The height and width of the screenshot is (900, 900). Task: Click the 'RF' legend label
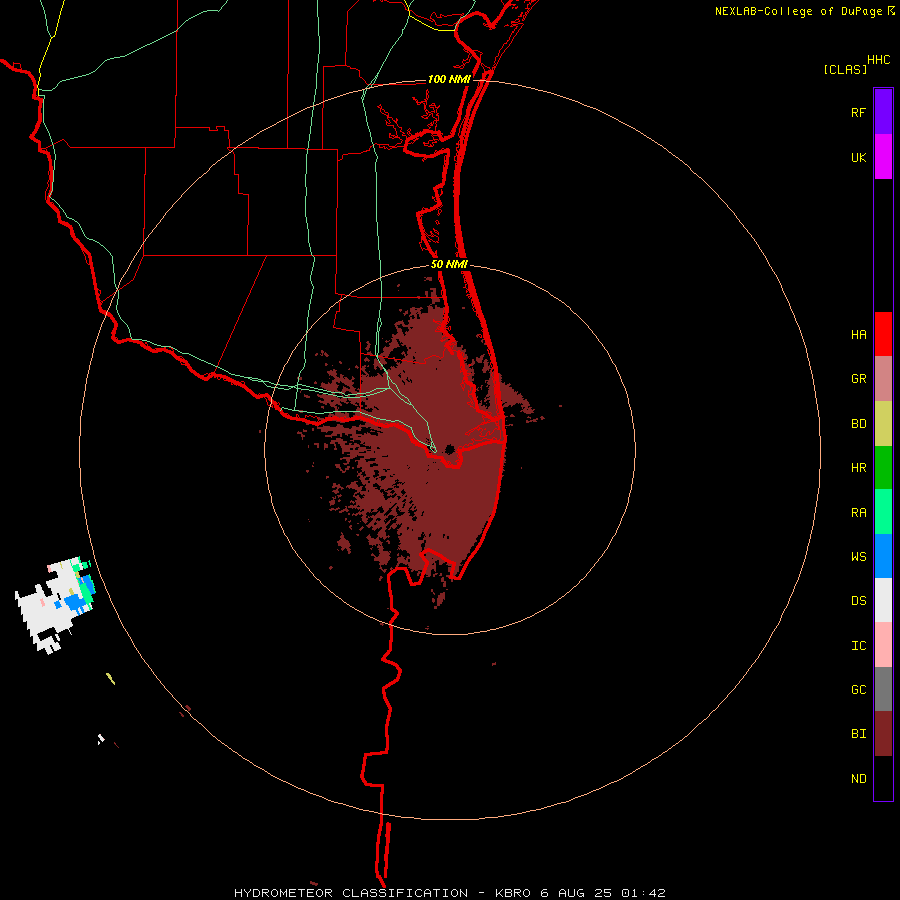coord(858,112)
